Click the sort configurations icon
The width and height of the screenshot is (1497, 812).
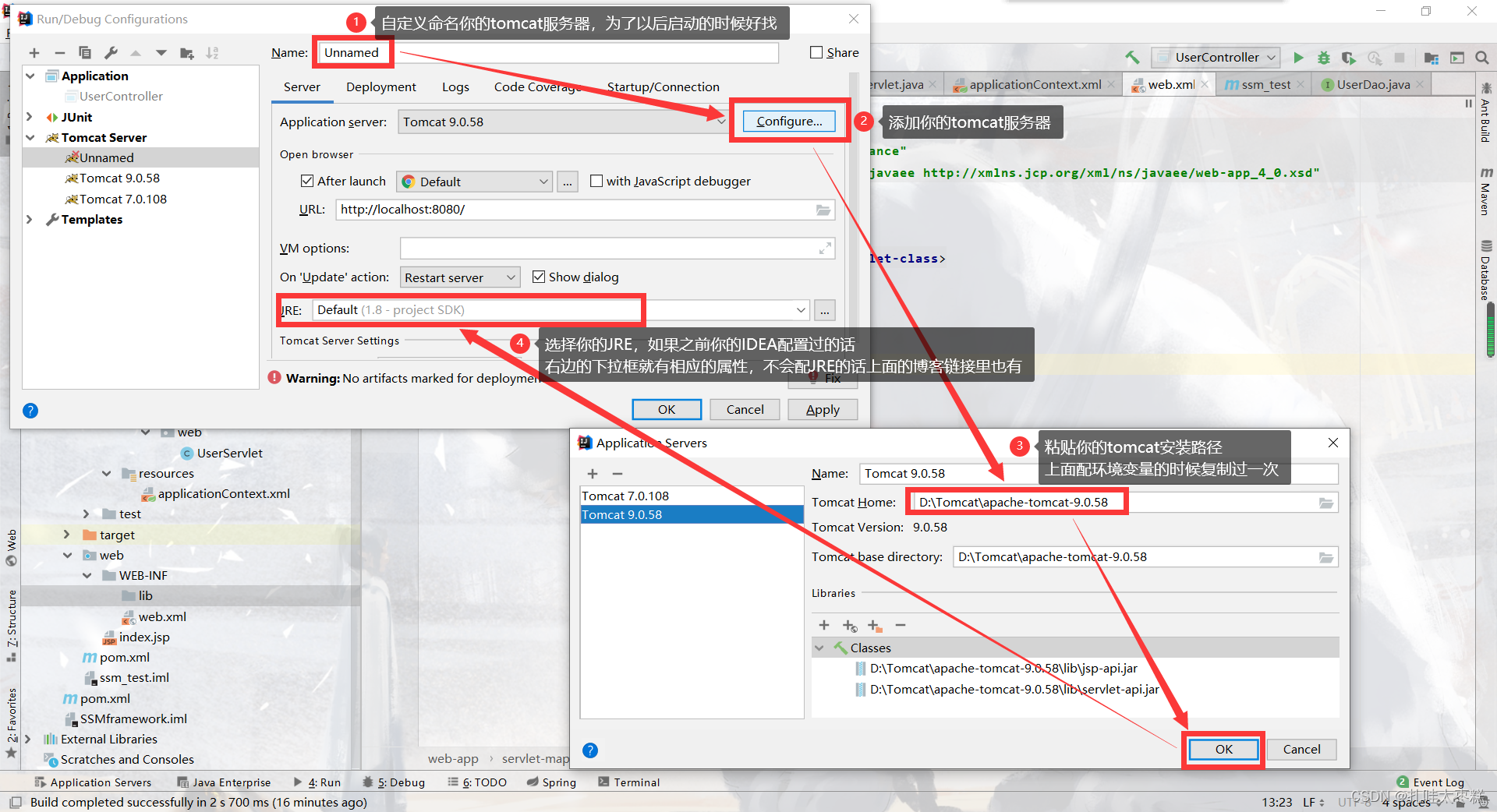point(212,53)
